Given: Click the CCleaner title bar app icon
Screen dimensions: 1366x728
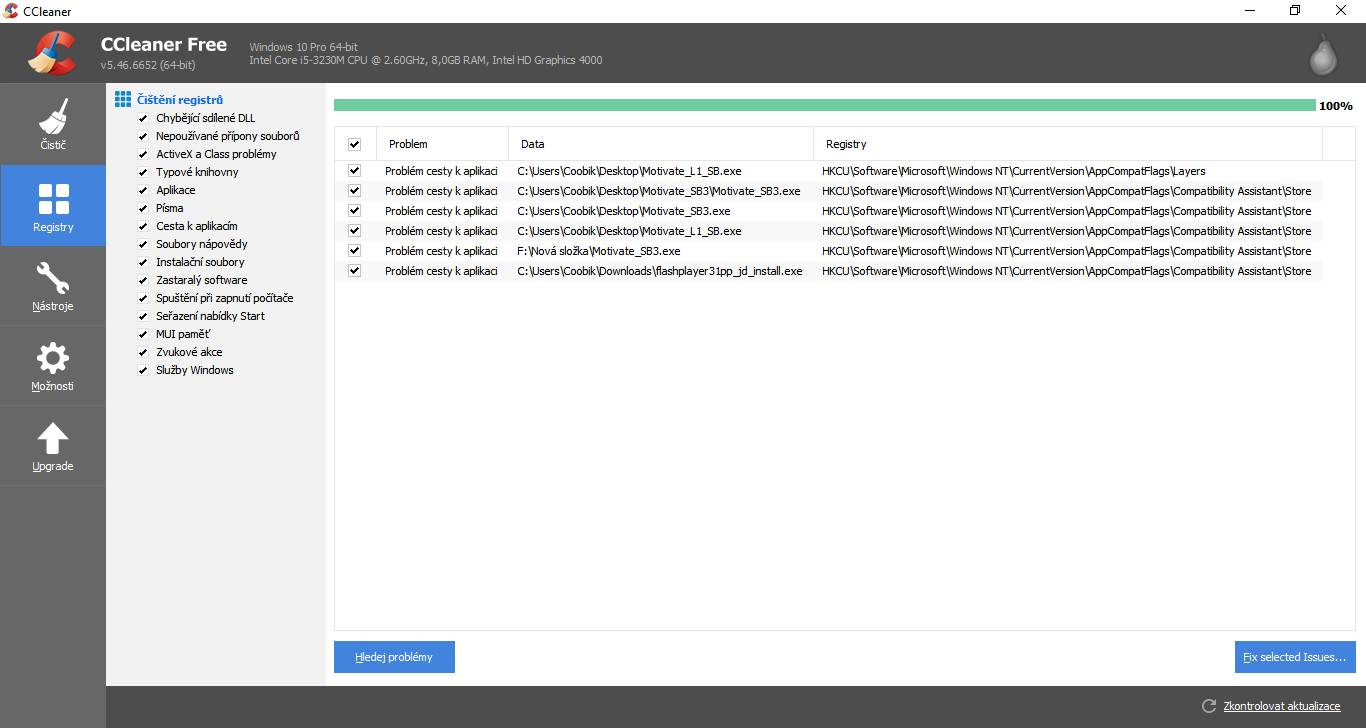Looking at the screenshot, I should 11,11.
